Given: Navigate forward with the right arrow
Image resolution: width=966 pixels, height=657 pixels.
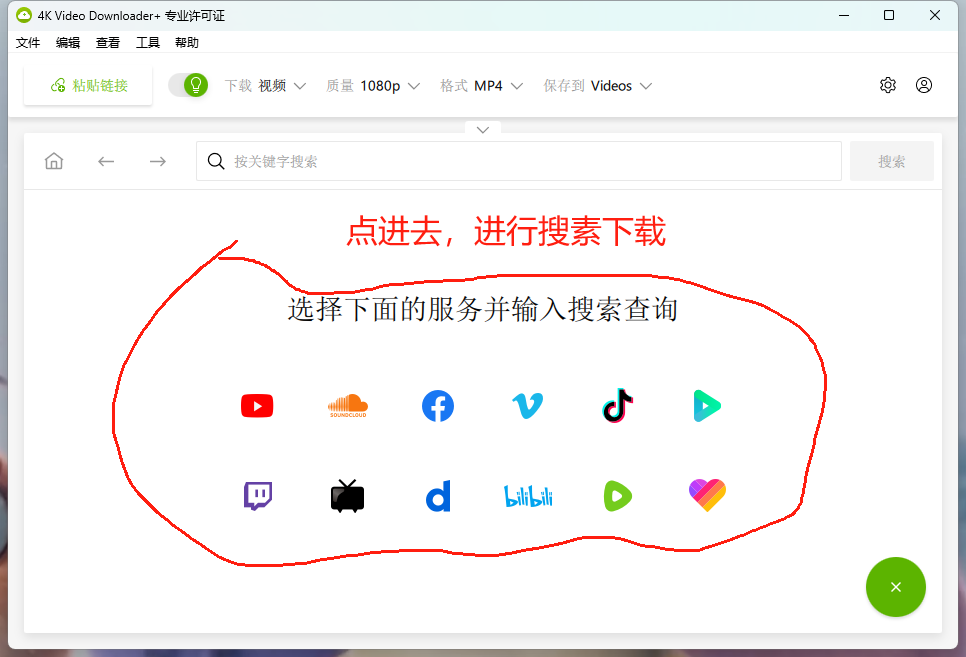Looking at the screenshot, I should (x=158, y=161).
